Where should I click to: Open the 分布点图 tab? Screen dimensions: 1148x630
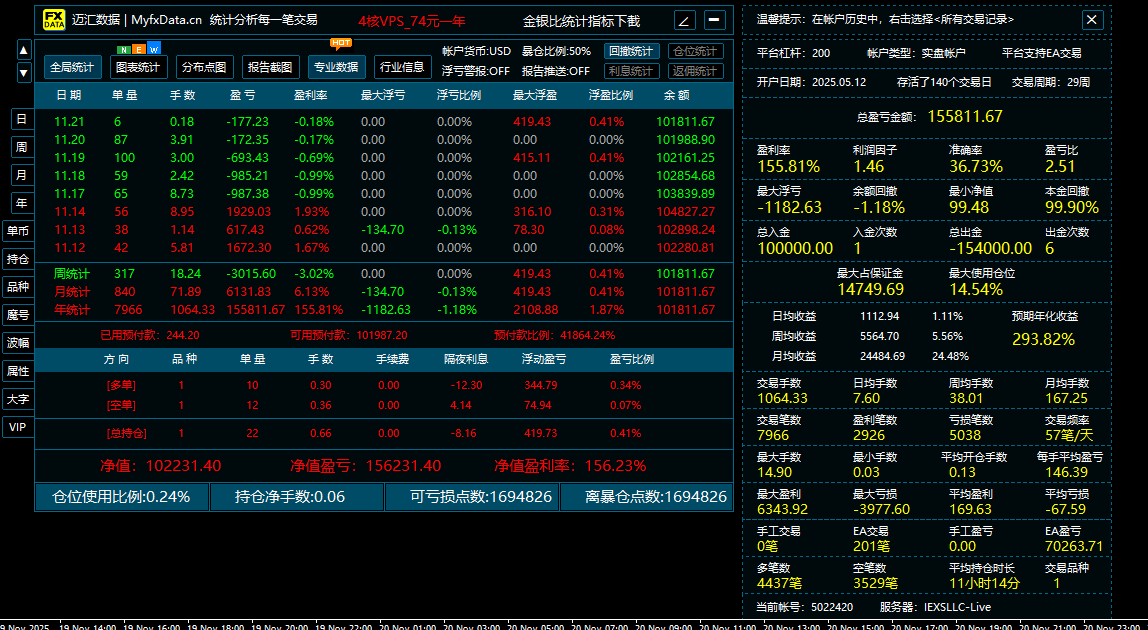pos(204,67)
